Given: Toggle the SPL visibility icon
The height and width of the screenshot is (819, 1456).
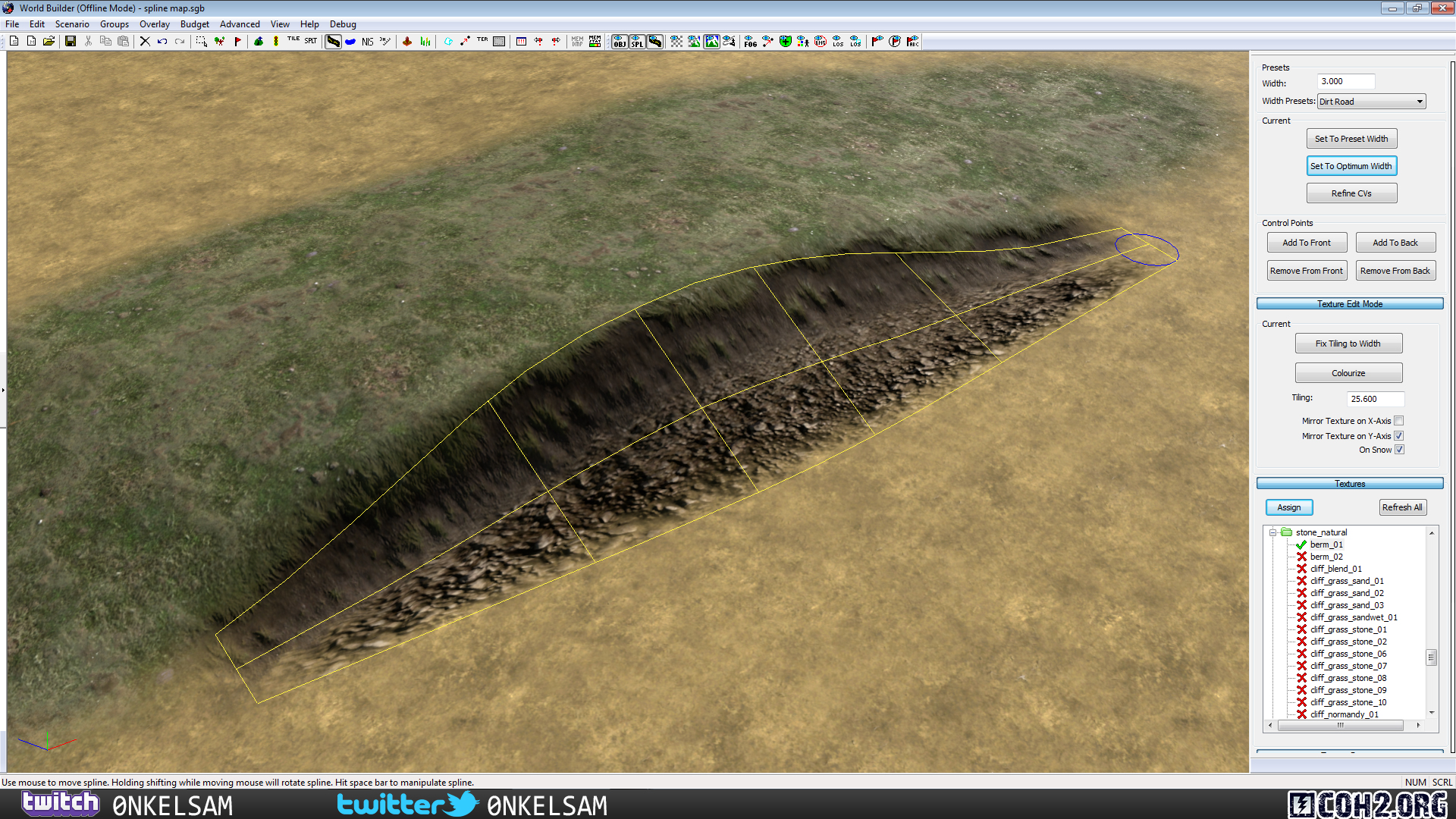Looking at the screenshot, I should point(637,42).
